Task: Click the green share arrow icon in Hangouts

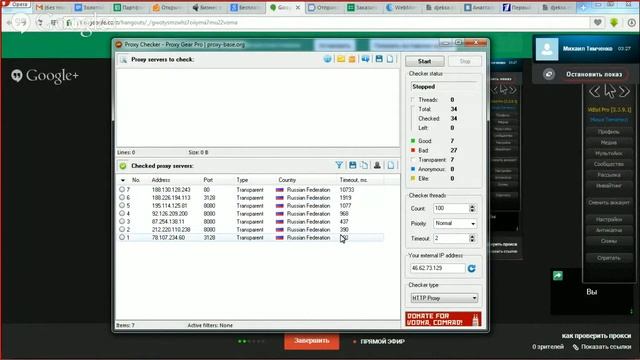Action: click(x=558, y=276)
